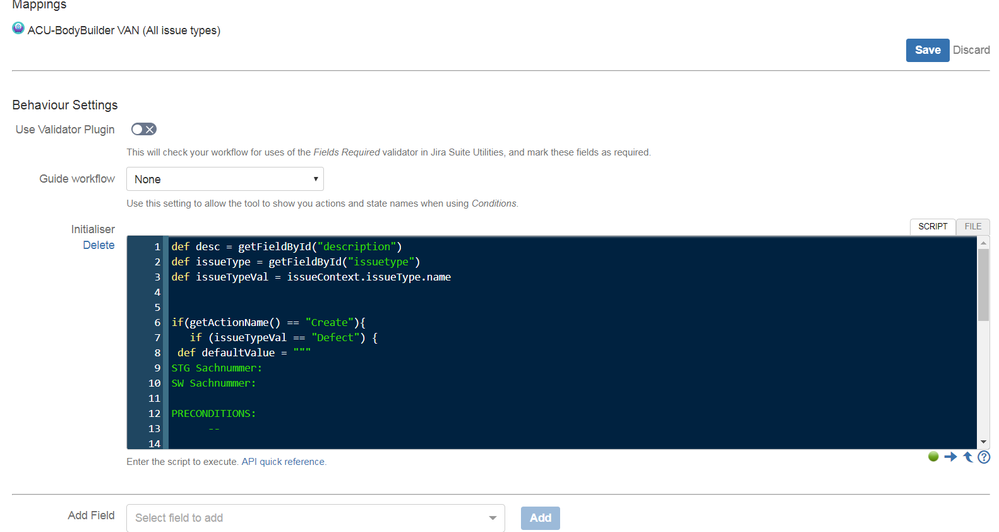This screenshot has height=532, width=999.
Task: Click the script editor scroll-up arrow
Action: (x=983, y=243)
